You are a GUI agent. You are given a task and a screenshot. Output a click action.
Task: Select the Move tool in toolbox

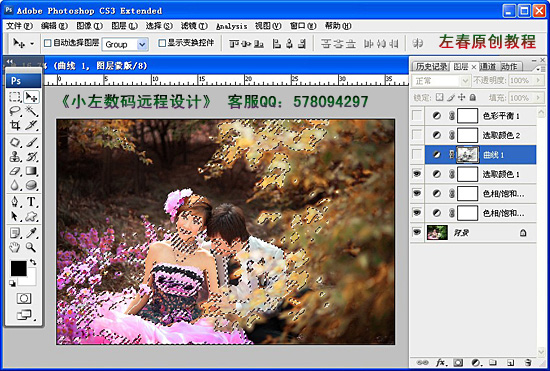(31, 97)
